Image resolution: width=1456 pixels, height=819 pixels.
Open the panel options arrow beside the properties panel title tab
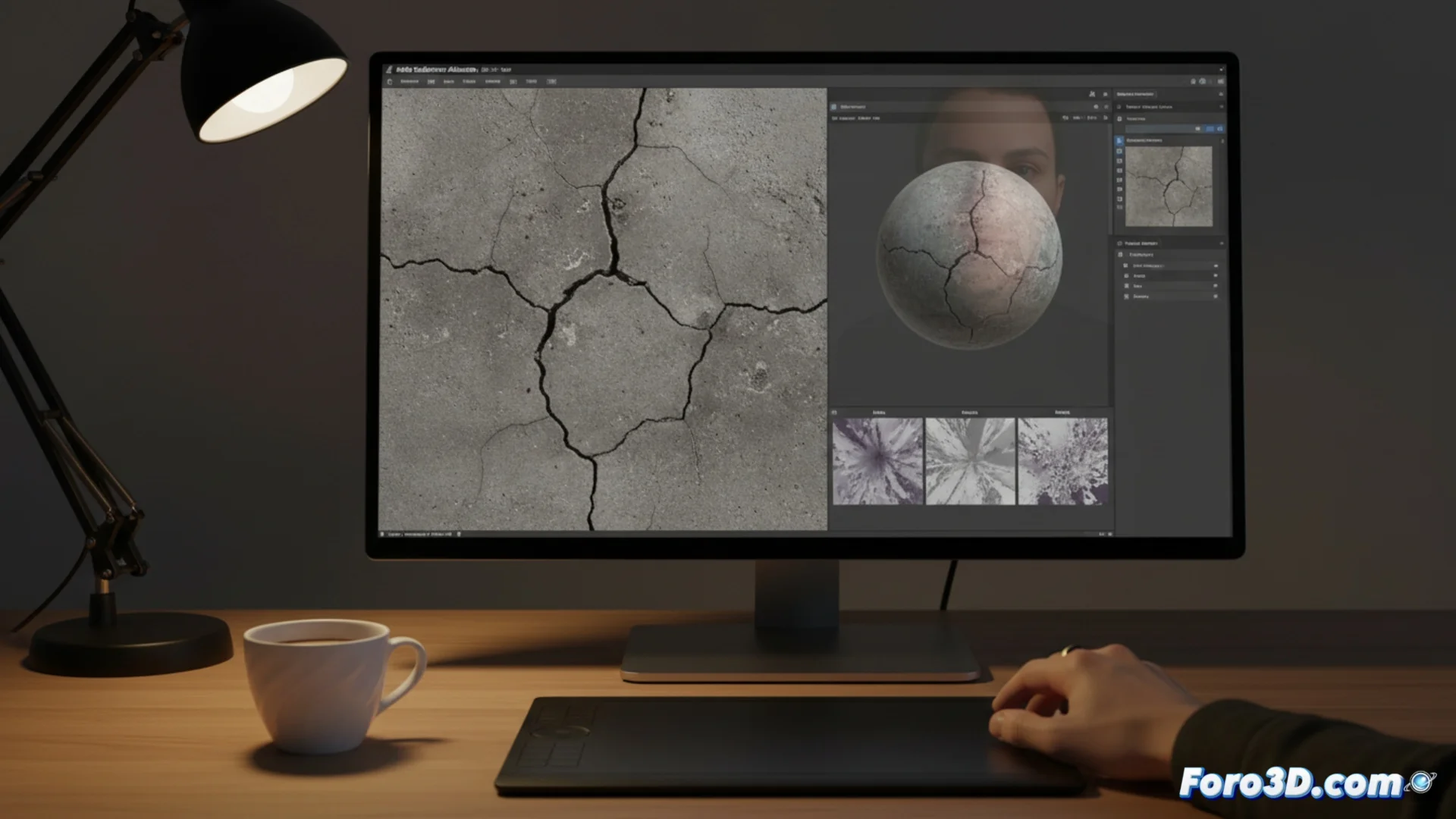coord(1221,94)
